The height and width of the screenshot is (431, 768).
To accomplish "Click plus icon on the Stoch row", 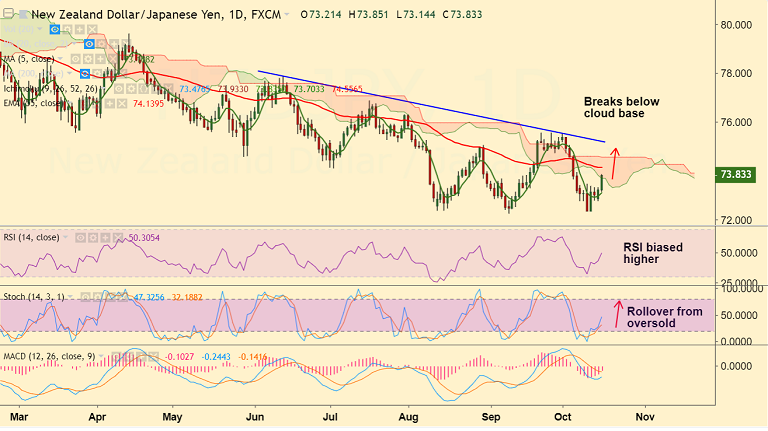I will 110,297.
